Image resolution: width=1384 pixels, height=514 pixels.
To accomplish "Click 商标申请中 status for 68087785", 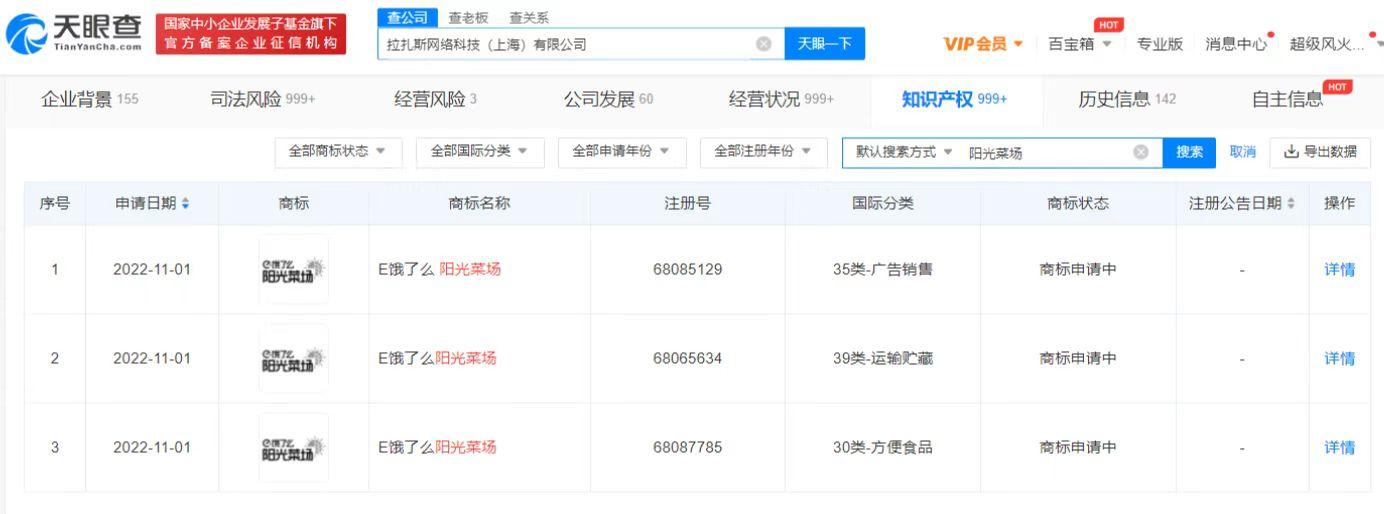I will pyautogui.click(x=1078, y=447).
